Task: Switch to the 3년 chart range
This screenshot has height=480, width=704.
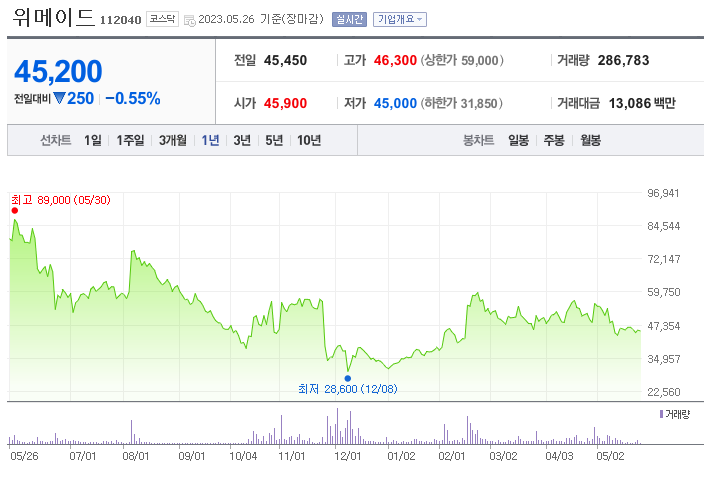Action: click(242, 141)
